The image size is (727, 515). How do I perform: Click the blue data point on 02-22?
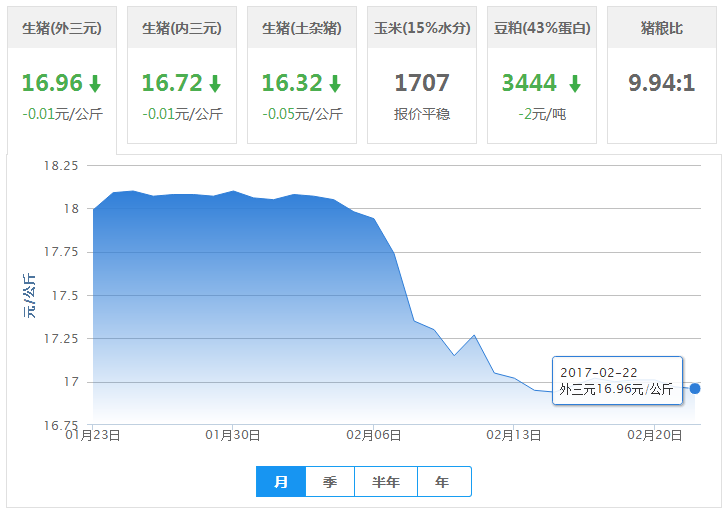695,388
